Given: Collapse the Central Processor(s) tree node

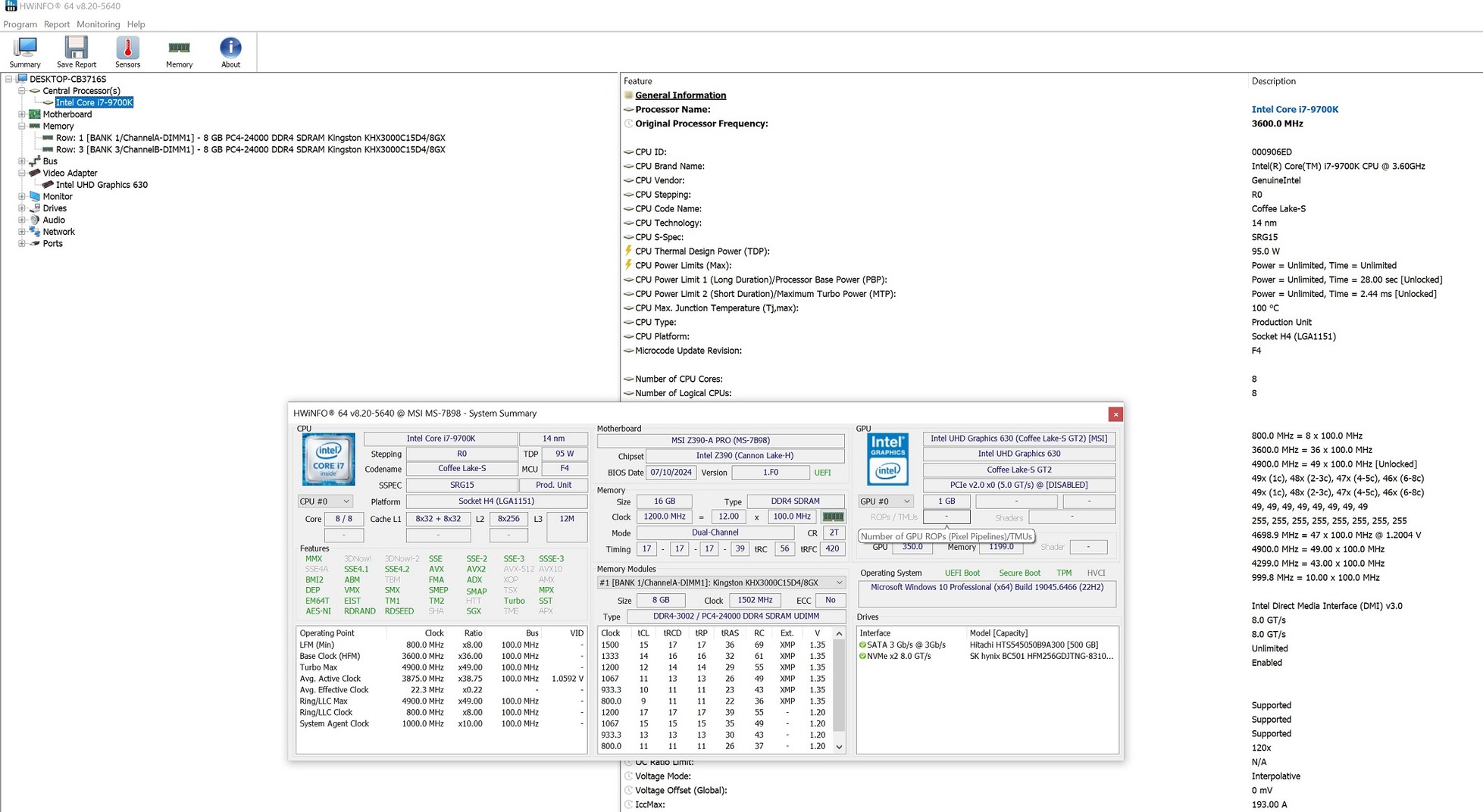Looking at the screenshot, I should (22, 91).
